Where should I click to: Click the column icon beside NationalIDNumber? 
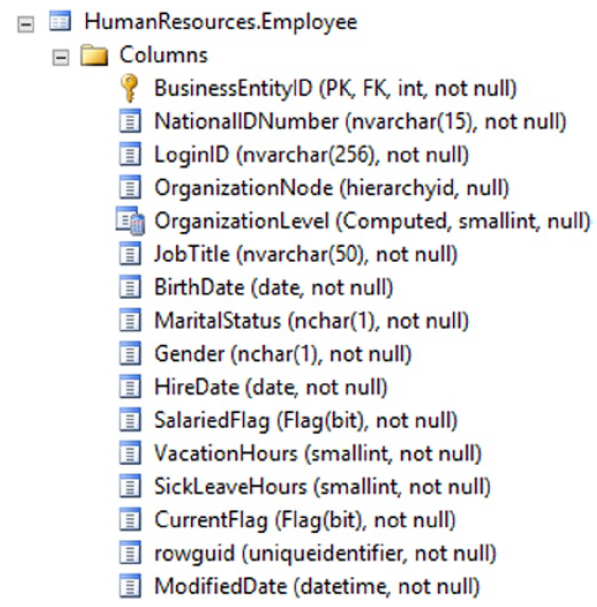point(130,121)
